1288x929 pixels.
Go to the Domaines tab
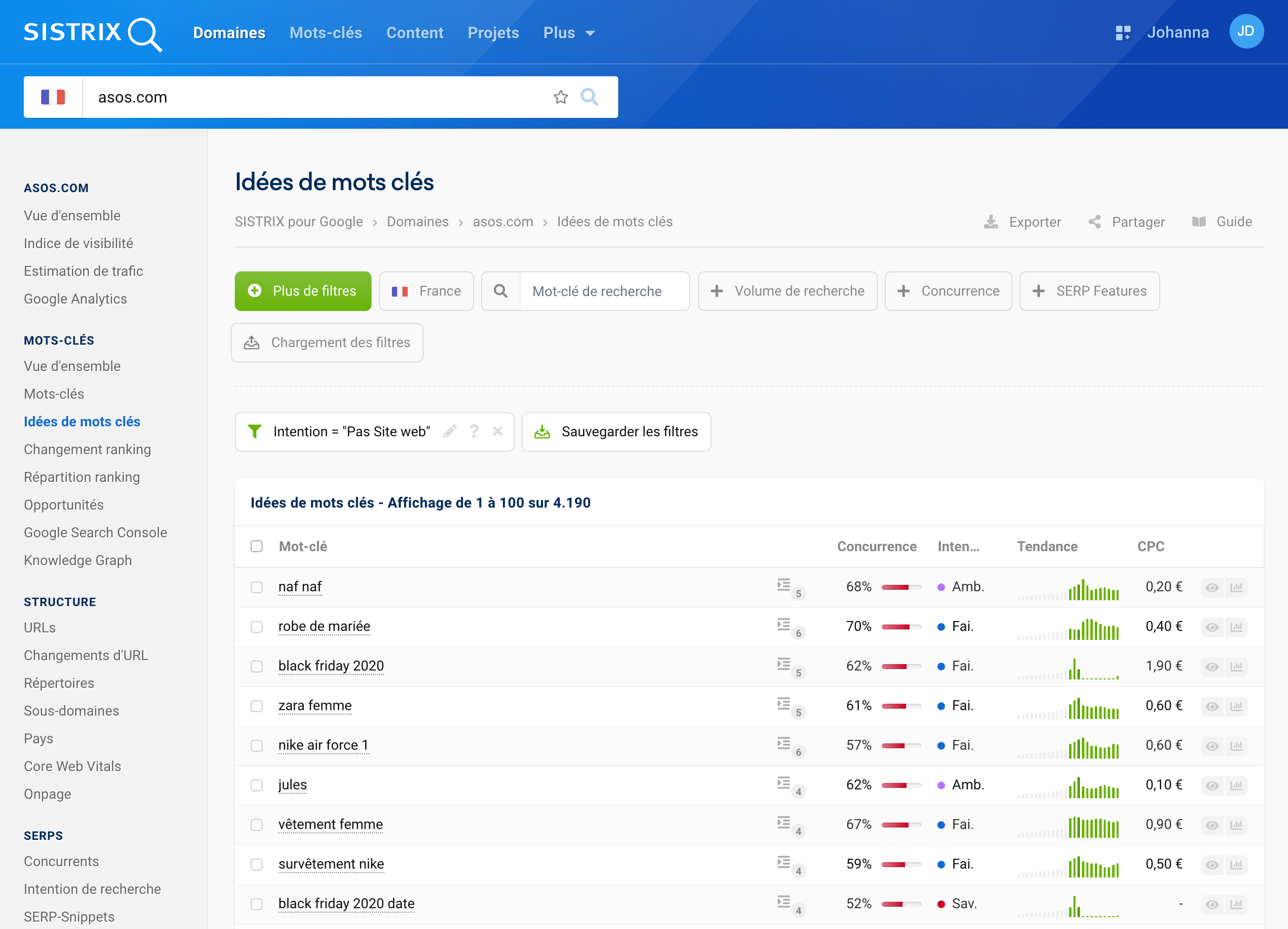229,33
